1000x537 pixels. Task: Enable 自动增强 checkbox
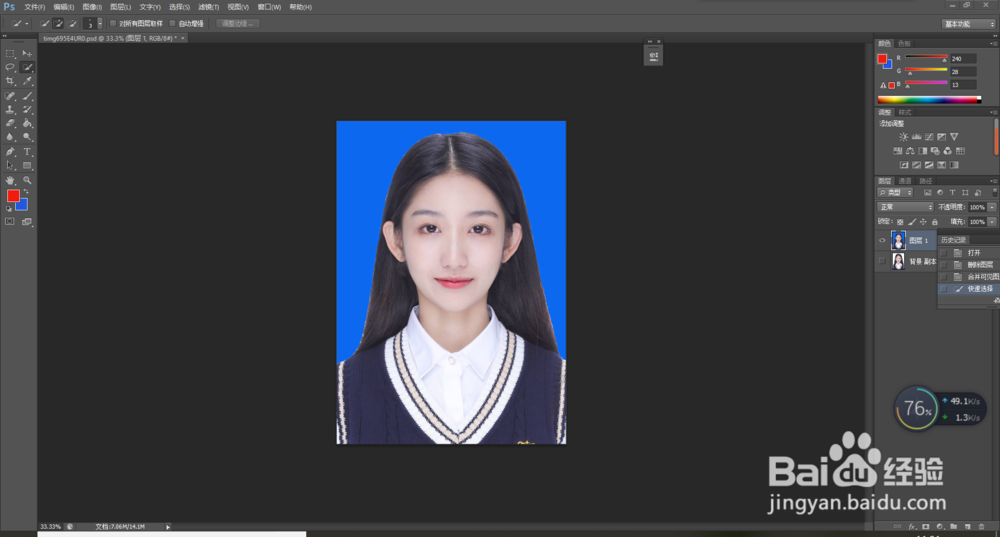point(172,24)
